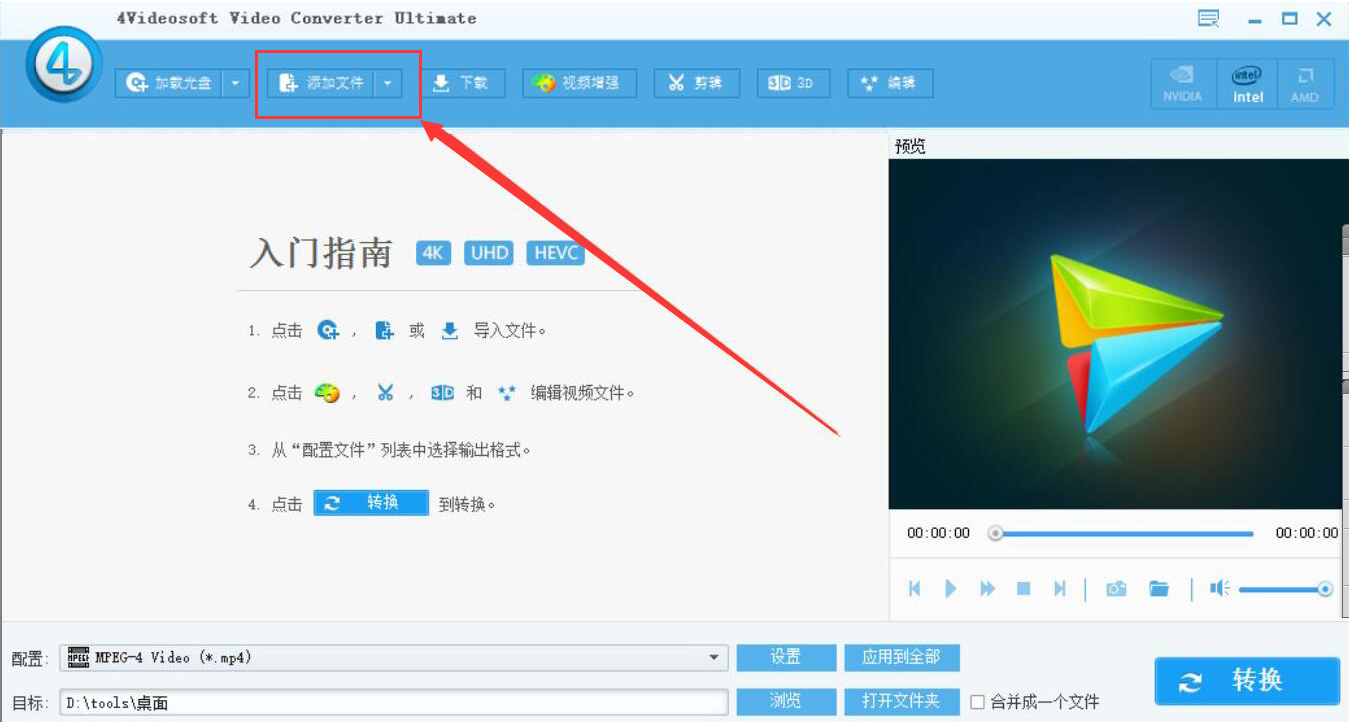Open the snapshot folder icon
The height and width of the screenshot is (722, 1349).
tap(1159, 589)
